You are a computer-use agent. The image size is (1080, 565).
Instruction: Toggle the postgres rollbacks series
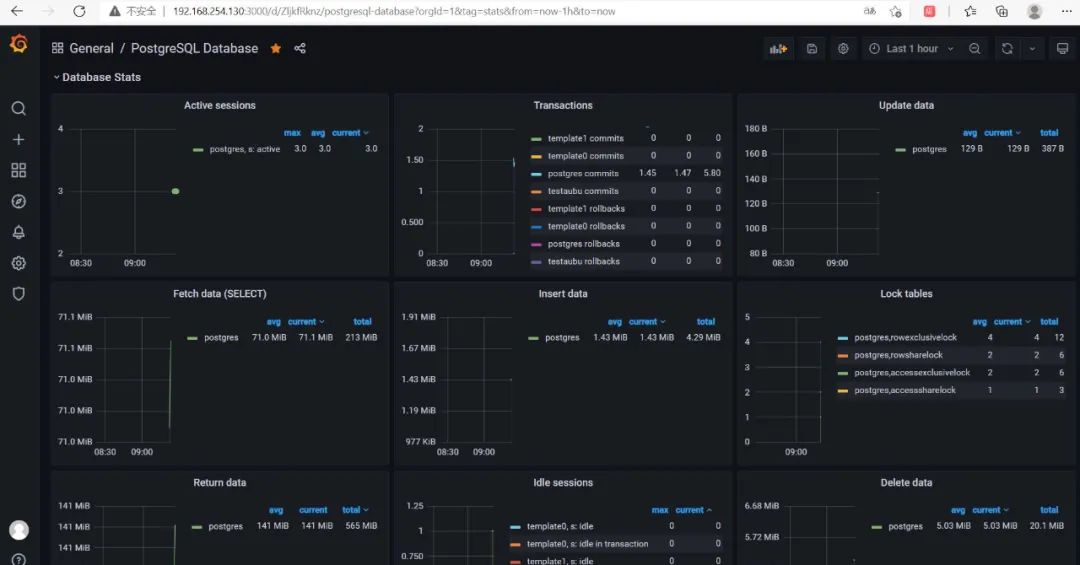point(583,244)
